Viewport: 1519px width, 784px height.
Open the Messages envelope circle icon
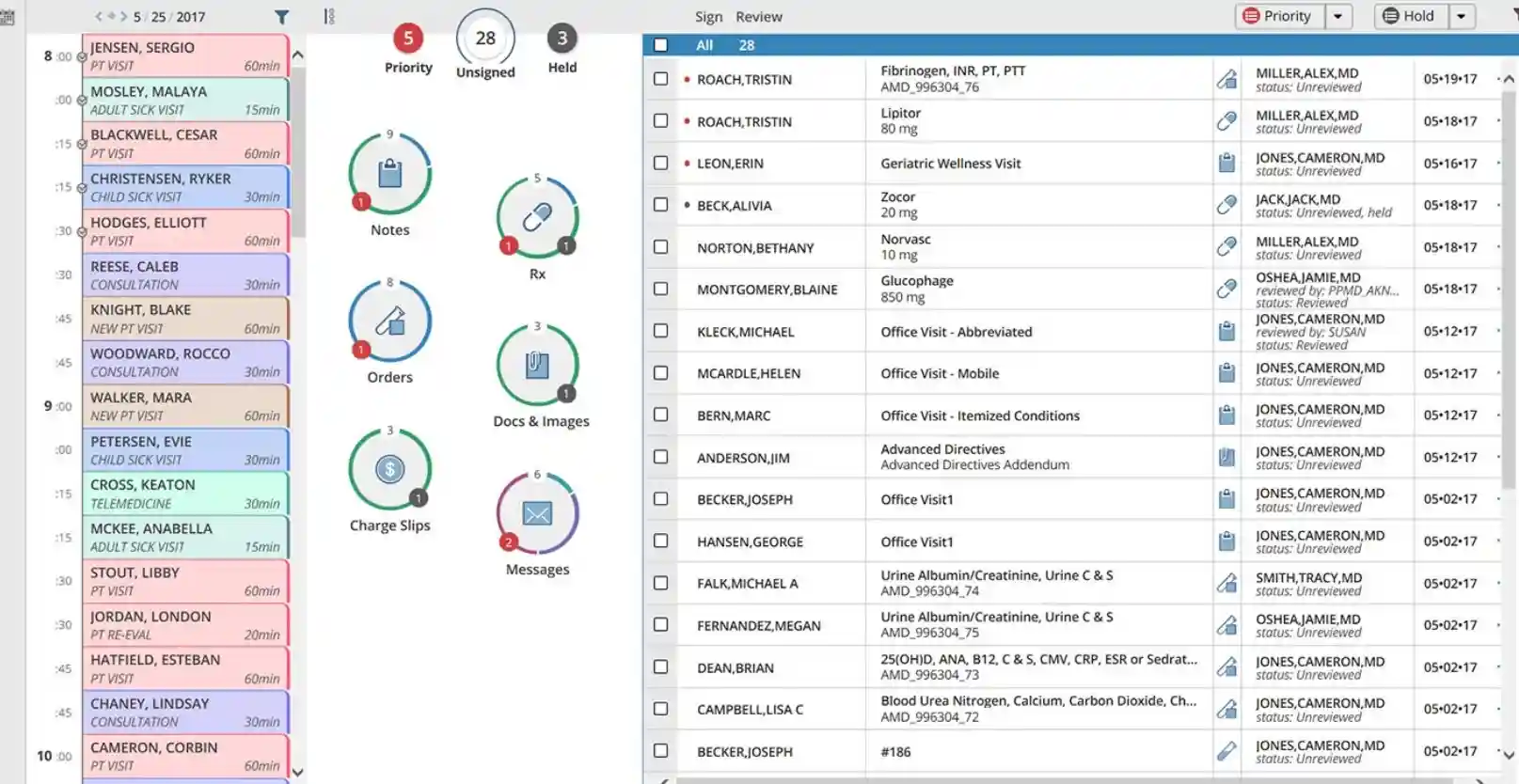[537, 513]
